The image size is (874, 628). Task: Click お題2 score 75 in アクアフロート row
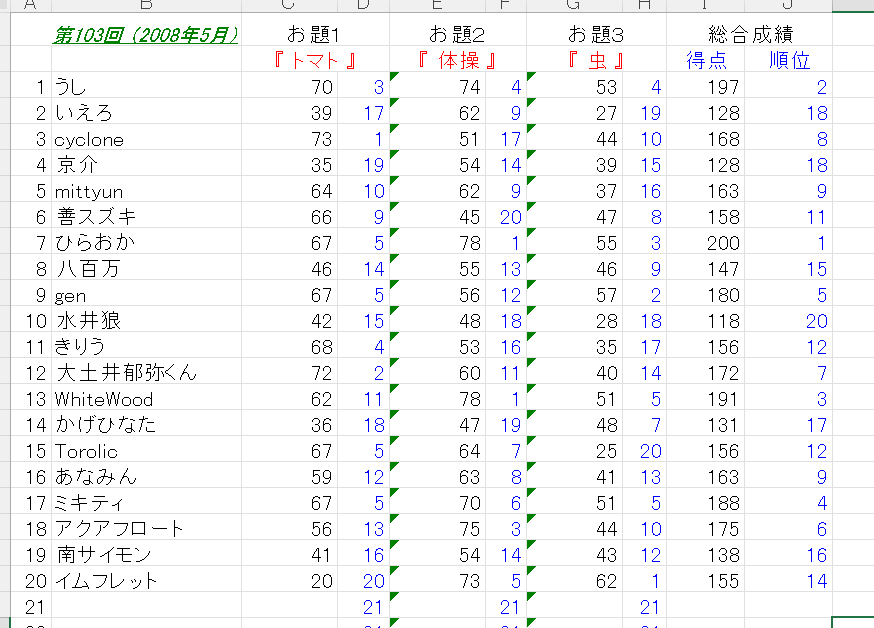(x=438, y=529)
